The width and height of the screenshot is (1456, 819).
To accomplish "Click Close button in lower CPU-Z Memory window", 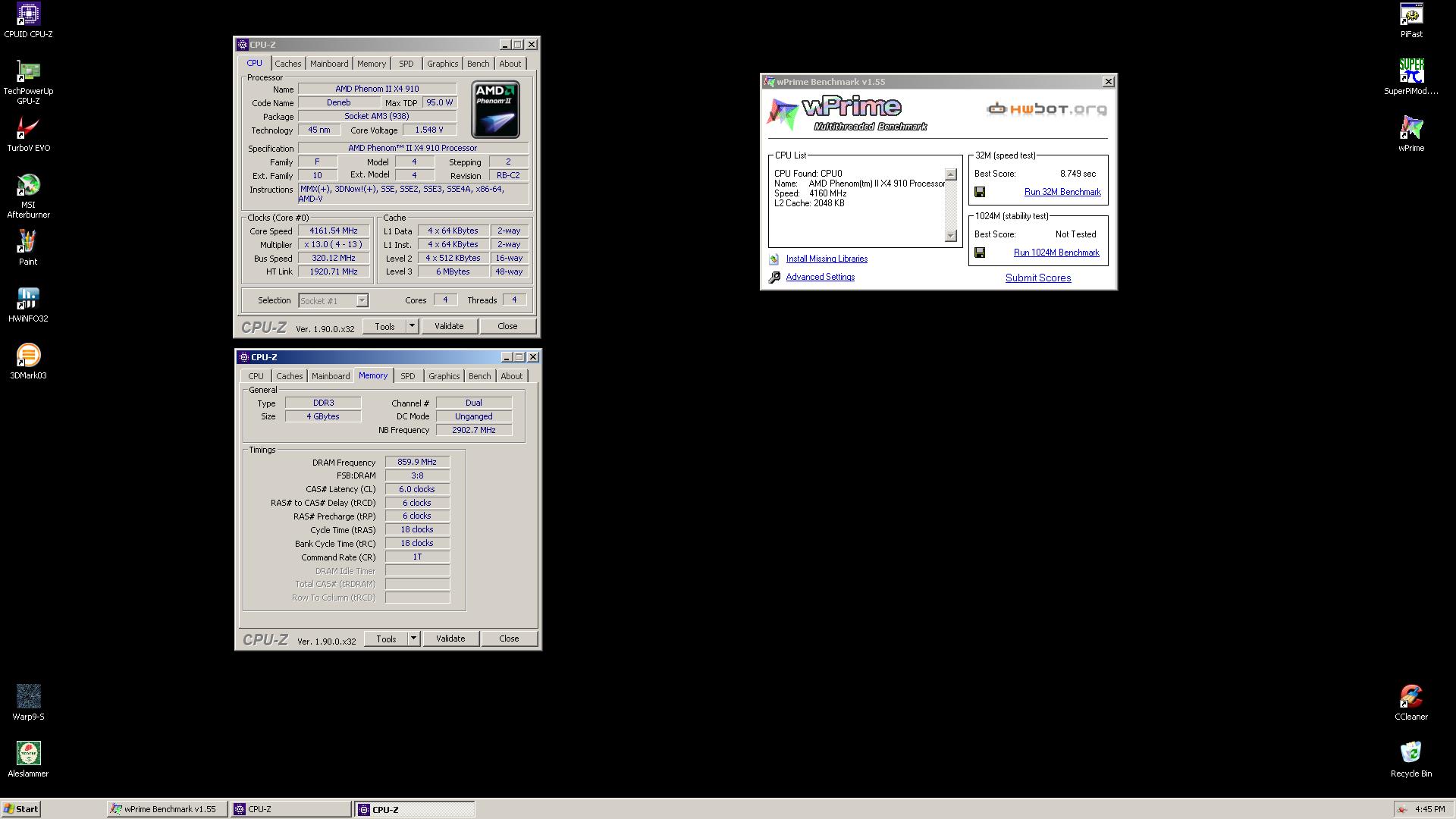I will tap(509, 639).
